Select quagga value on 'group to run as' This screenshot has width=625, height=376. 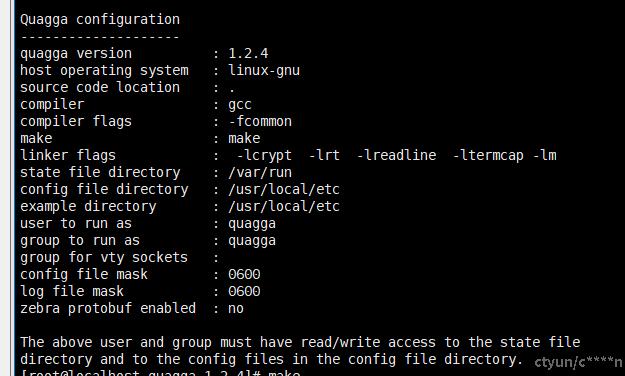tap(252, 241)
